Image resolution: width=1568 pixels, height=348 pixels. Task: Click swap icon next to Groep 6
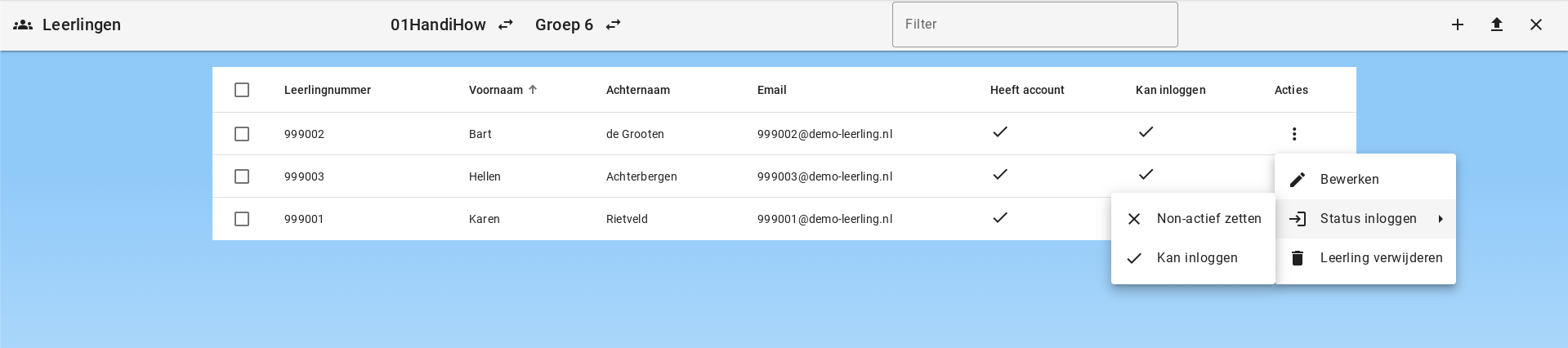[613, 25]
